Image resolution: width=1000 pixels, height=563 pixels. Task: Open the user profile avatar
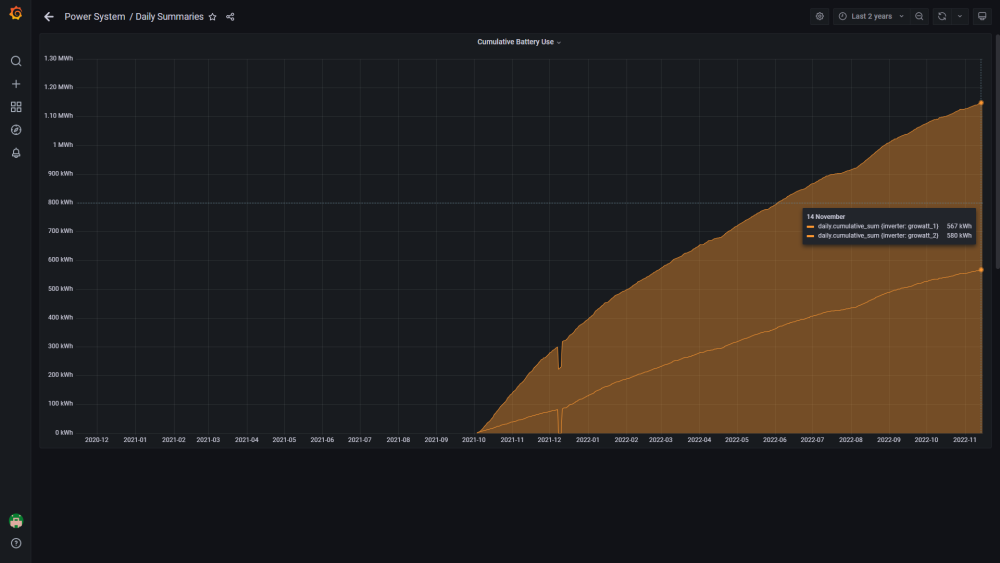coord(16,521)
